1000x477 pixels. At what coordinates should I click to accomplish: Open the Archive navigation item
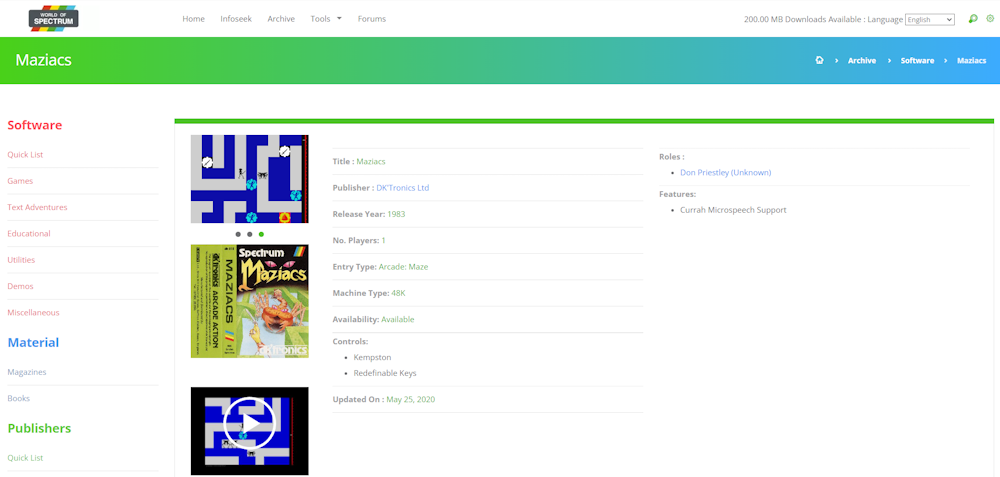pyautogui.click(x=281, y=19)
